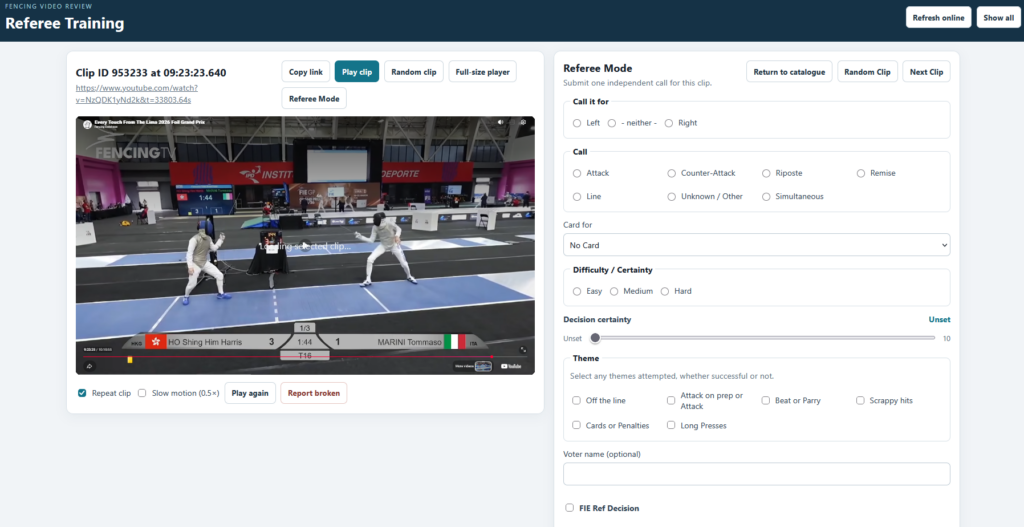Uncheck the Repeat clip checkbox

point(82,393)
